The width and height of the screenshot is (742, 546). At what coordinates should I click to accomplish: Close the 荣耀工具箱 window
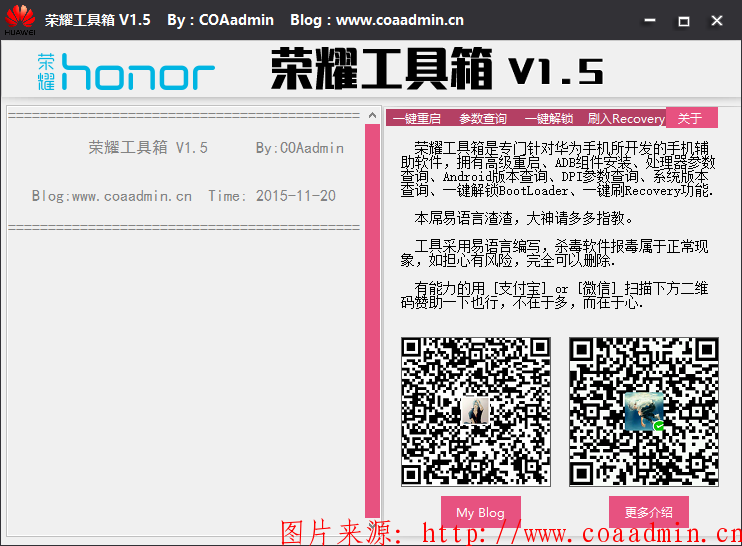pyautogui.click(x=716, y=20)
